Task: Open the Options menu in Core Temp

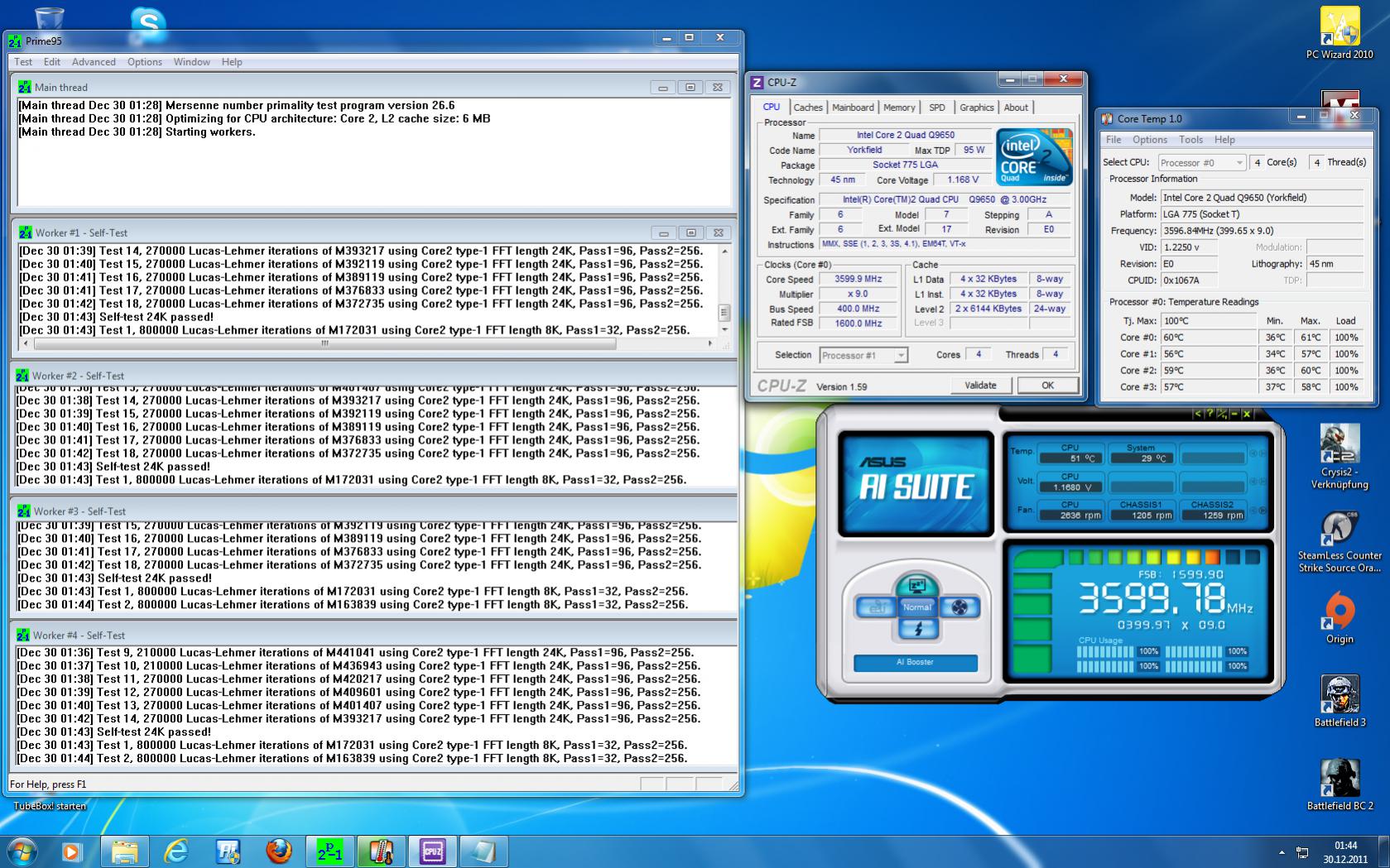Action: click(1150, 140)
